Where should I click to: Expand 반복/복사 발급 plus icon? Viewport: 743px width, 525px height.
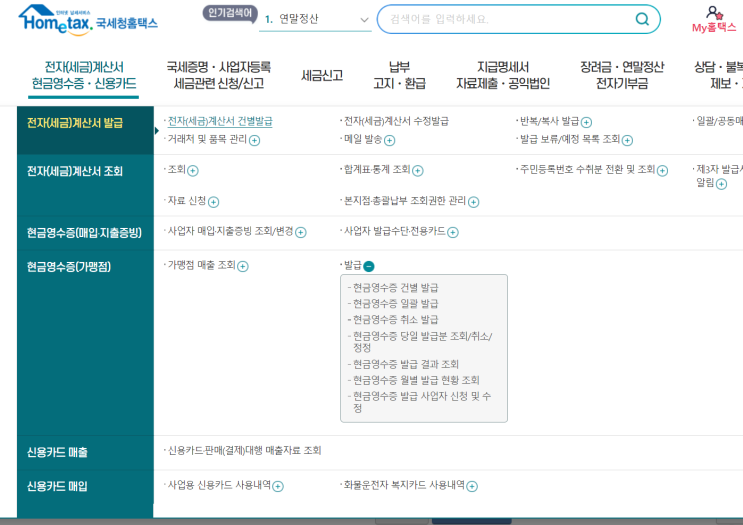point(586,122)
